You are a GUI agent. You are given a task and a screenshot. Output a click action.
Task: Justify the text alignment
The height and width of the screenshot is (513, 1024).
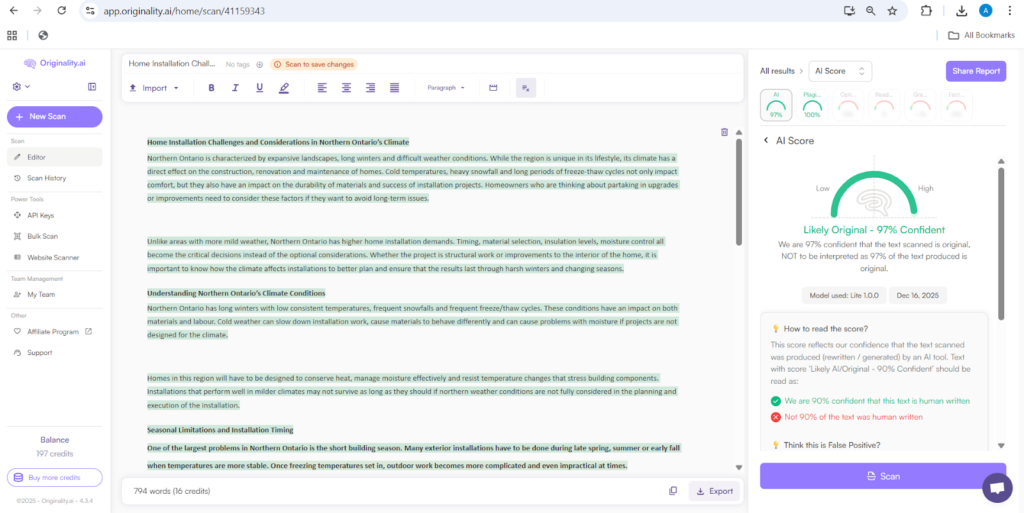pos(394,88)
